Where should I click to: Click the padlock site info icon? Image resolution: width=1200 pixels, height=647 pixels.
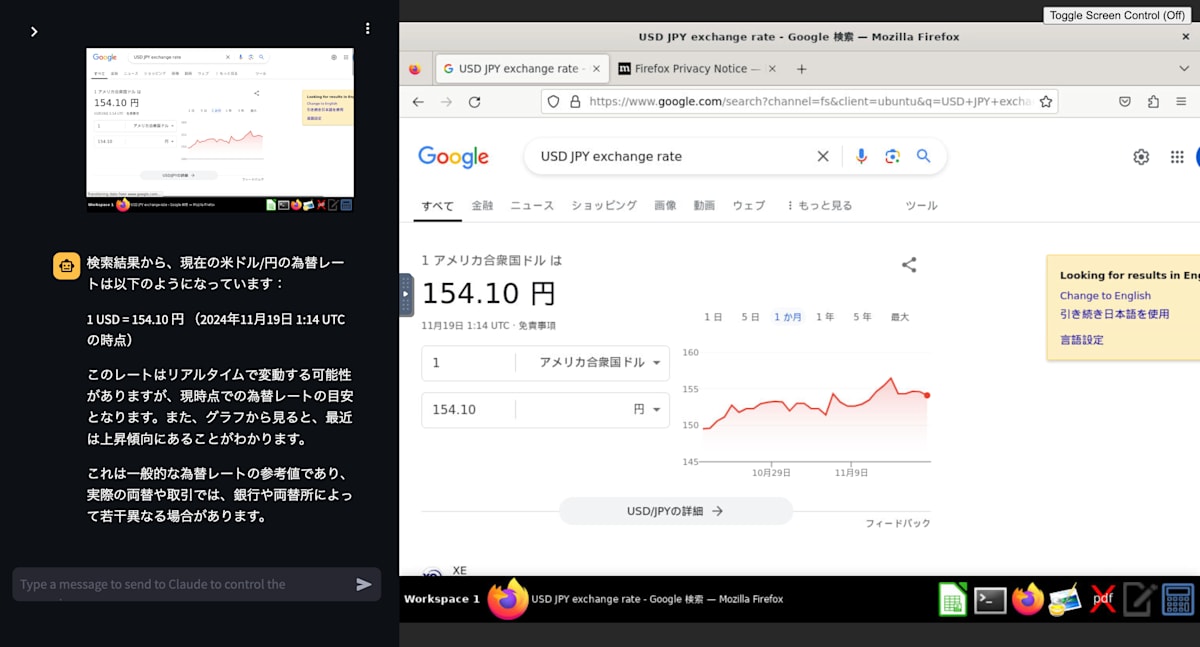coord(575,102)
